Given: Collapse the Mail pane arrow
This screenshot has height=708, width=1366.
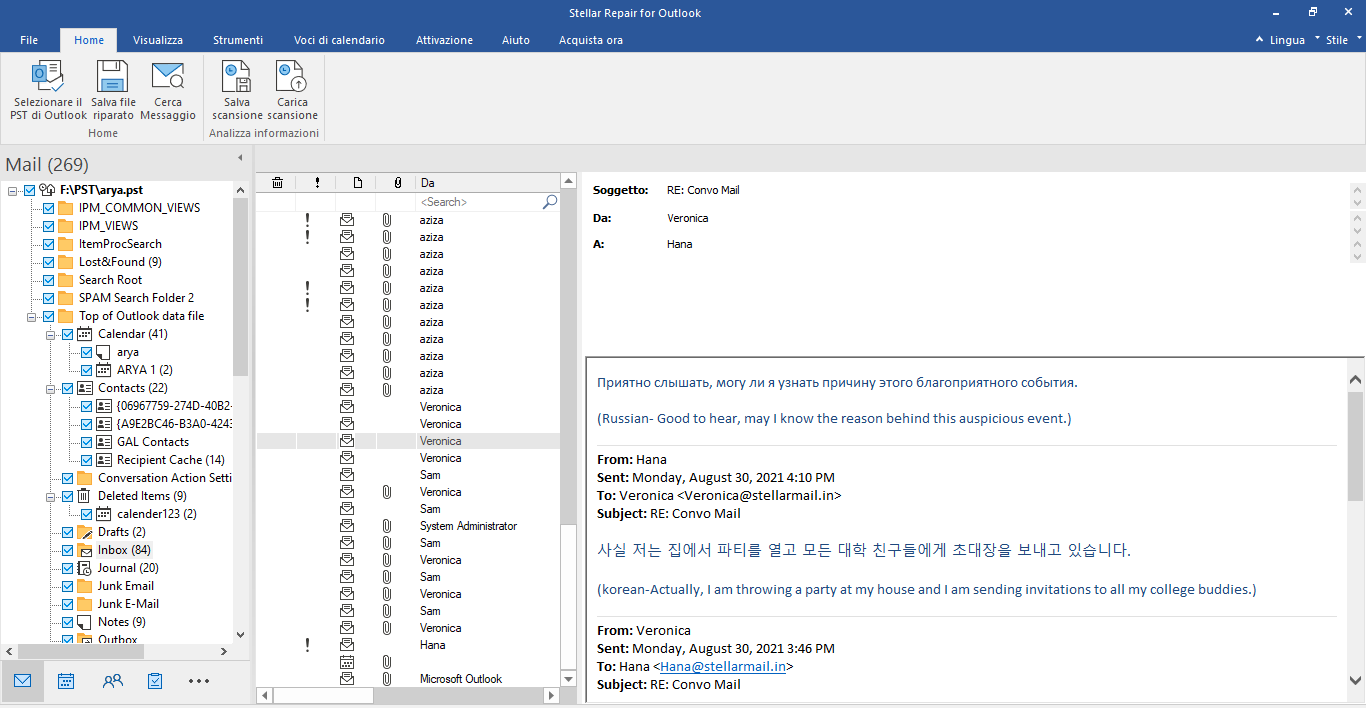Looking at the screenshot, I should [x=240, y=158].
